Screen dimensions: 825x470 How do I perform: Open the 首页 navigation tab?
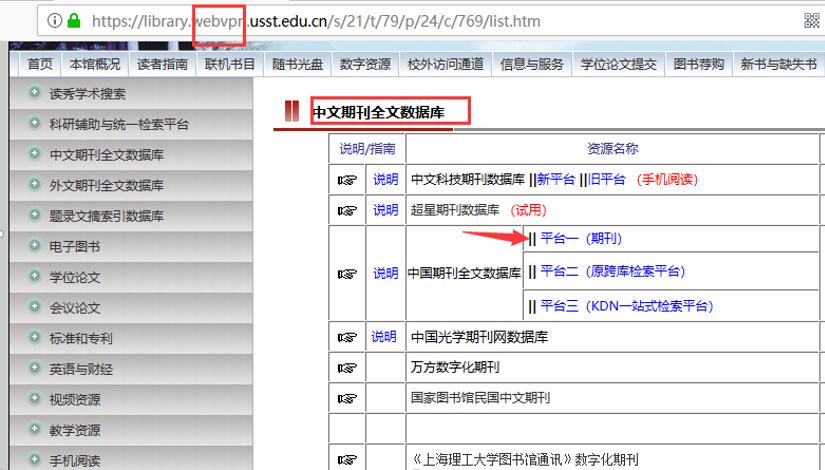coord(40,64)
